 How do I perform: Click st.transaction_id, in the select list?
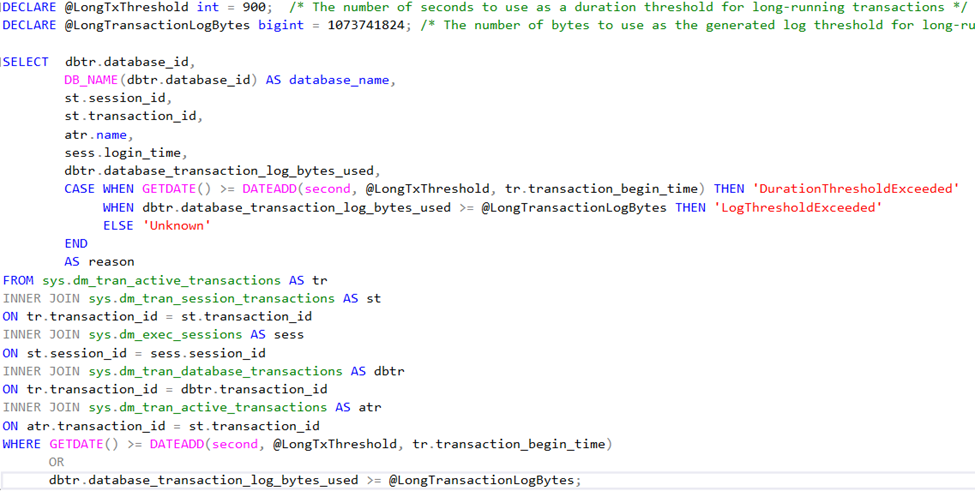tap(134, 116)
